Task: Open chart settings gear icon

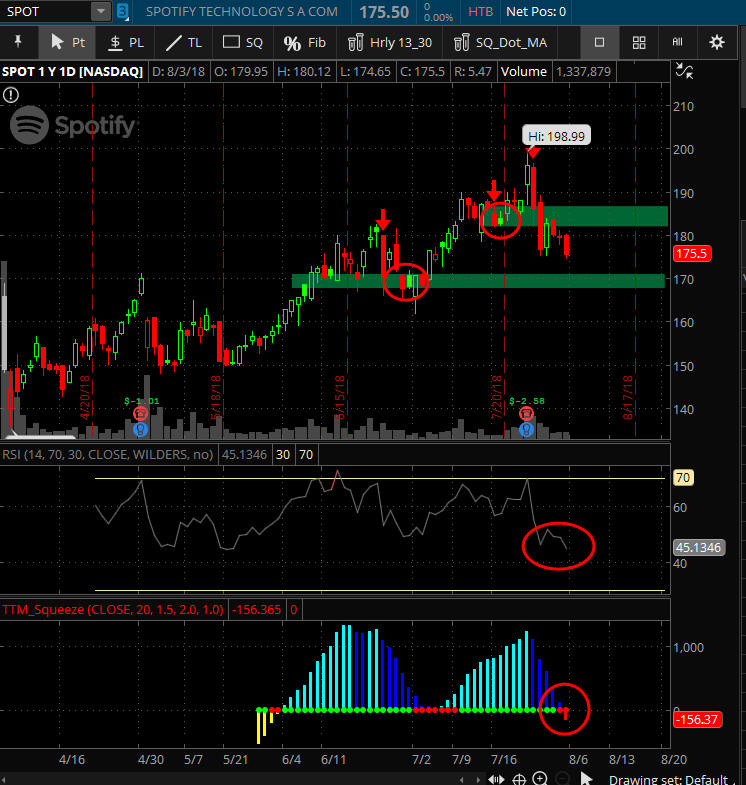Action: coord(717,43)
